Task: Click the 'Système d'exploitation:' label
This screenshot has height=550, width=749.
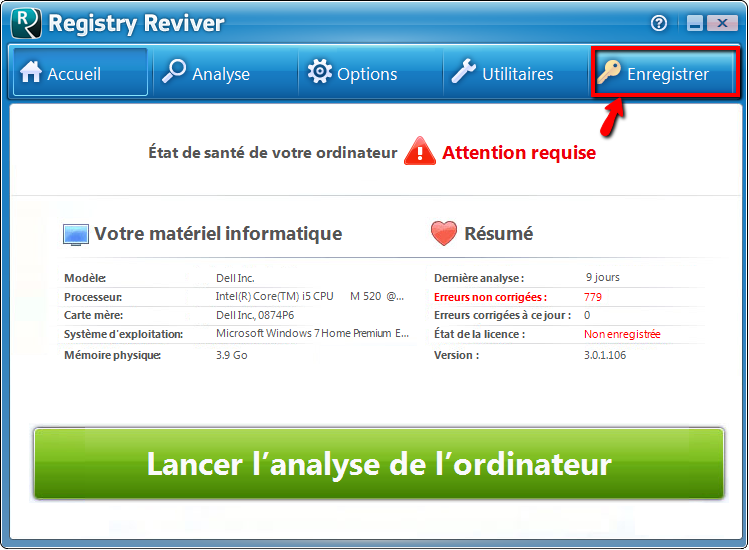Action: pyautogui.click(x=123, y=334)
